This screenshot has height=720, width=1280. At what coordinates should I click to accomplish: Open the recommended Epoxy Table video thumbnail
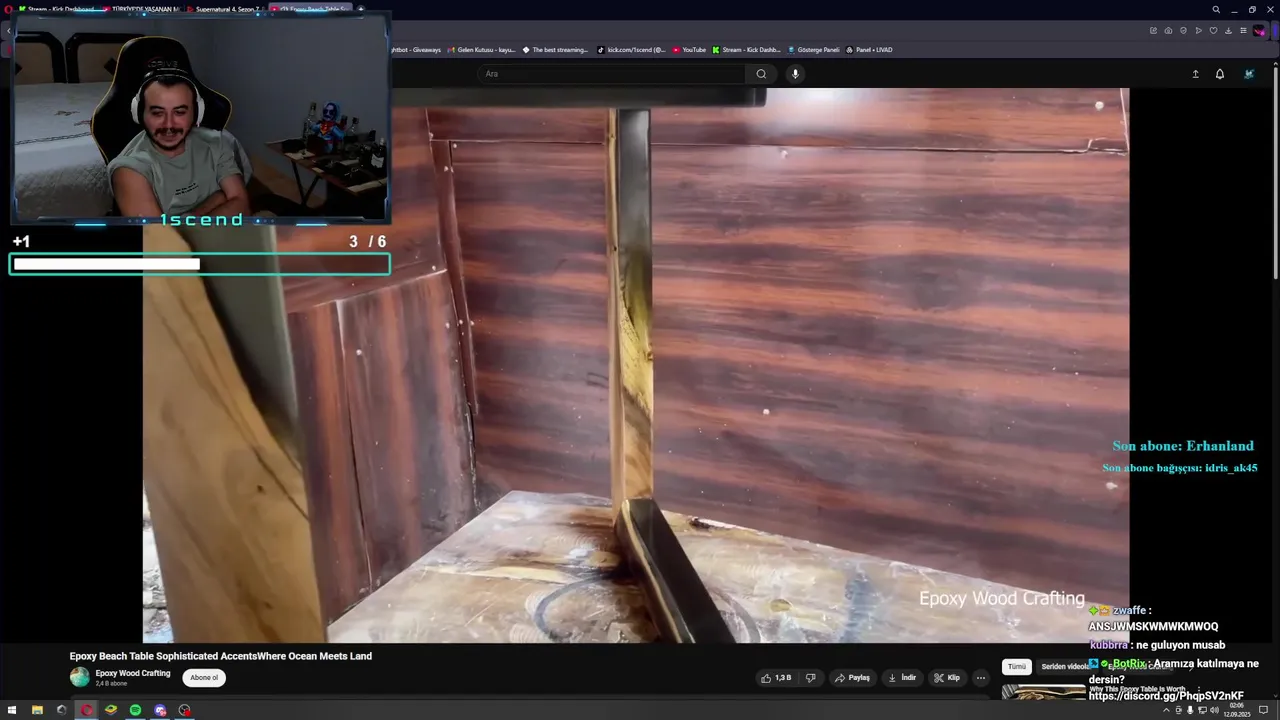pyautogui.click(x=1044, y=691)
